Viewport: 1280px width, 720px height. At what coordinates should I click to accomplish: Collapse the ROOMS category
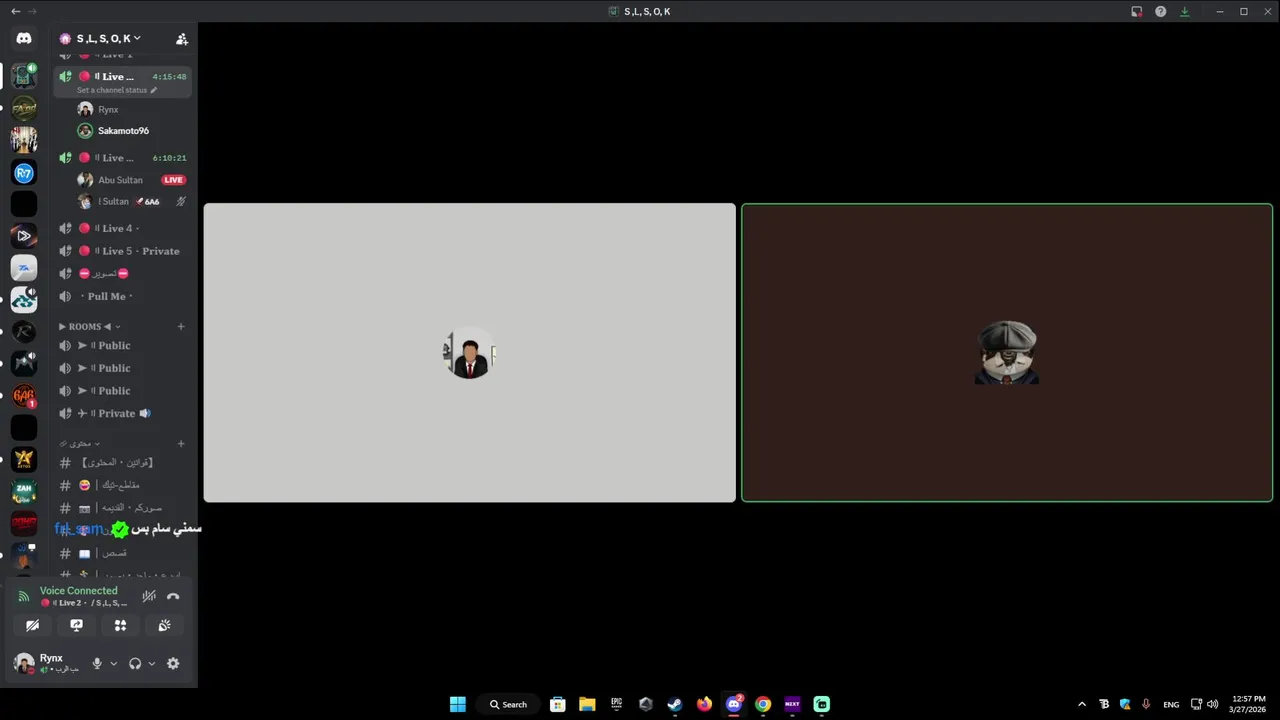tap(89, 326)
